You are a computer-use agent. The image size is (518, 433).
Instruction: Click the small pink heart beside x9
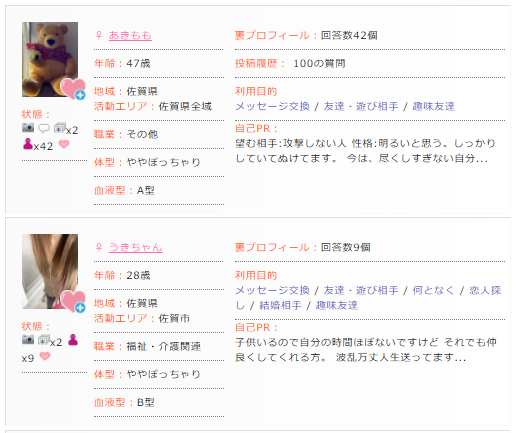pyautogui.click(x=45, y=356)
